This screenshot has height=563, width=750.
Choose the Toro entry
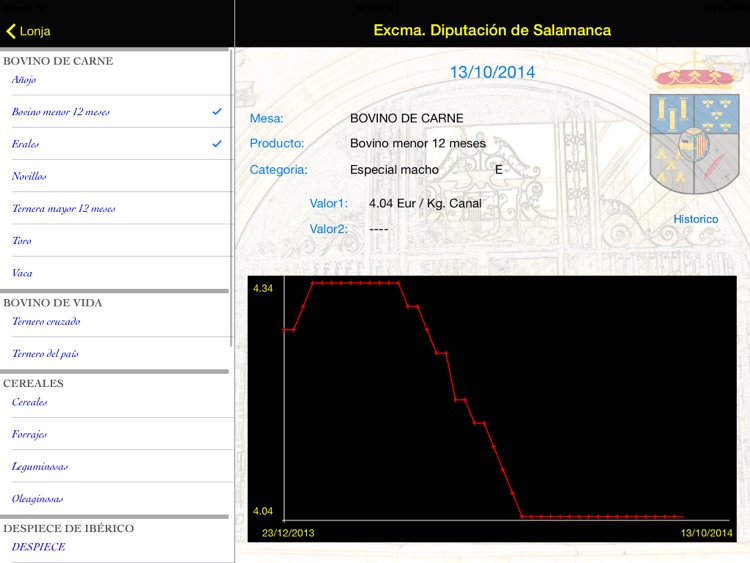pos(117,241)
